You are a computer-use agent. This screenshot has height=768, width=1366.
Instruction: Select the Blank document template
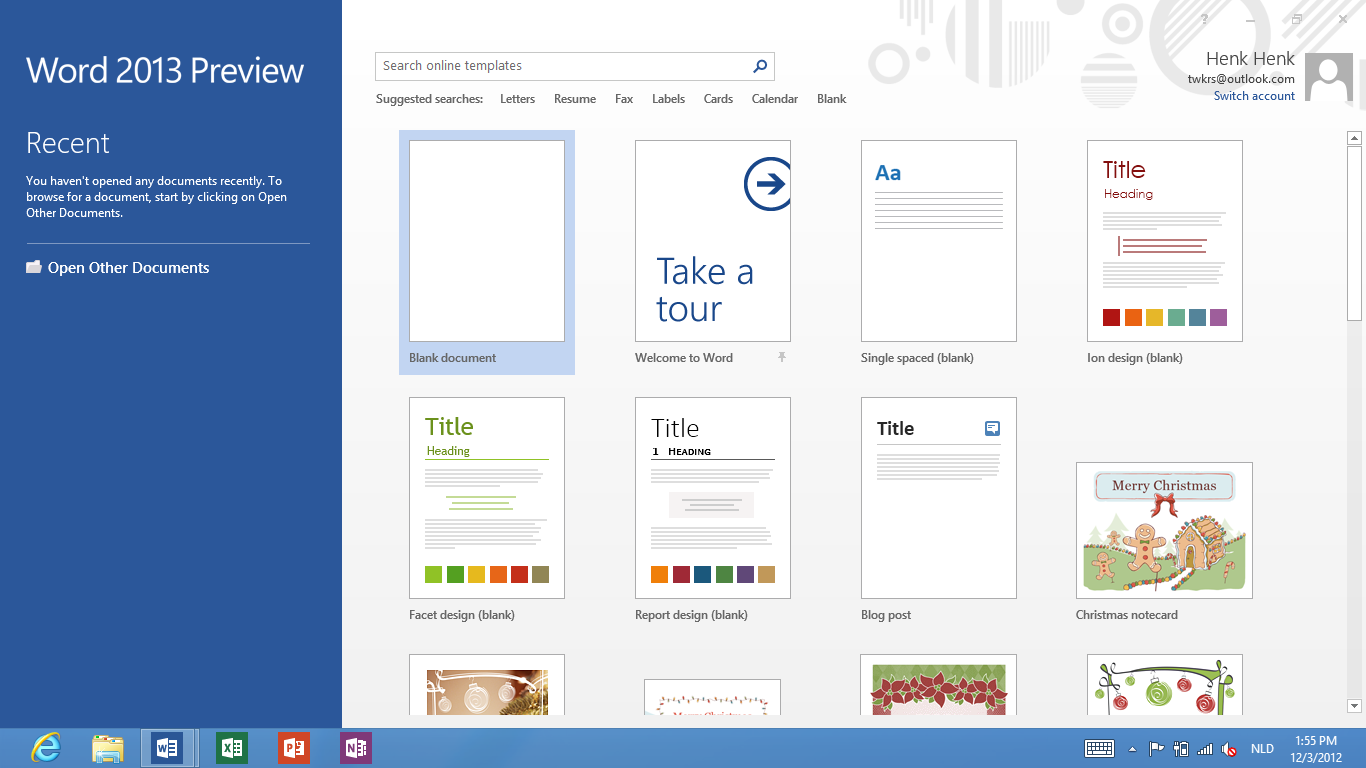(487, 252)
